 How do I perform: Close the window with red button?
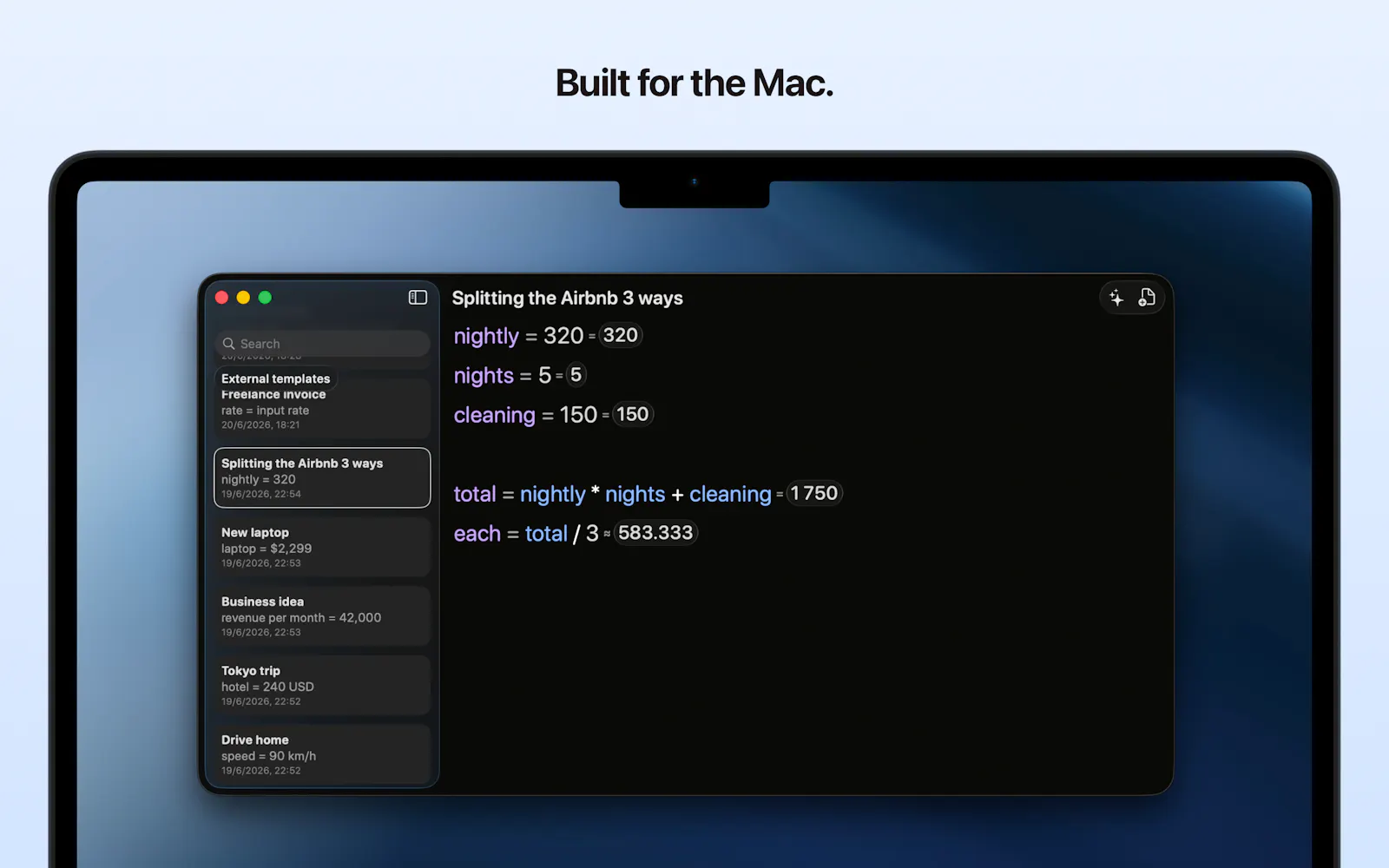coord(221,298)
